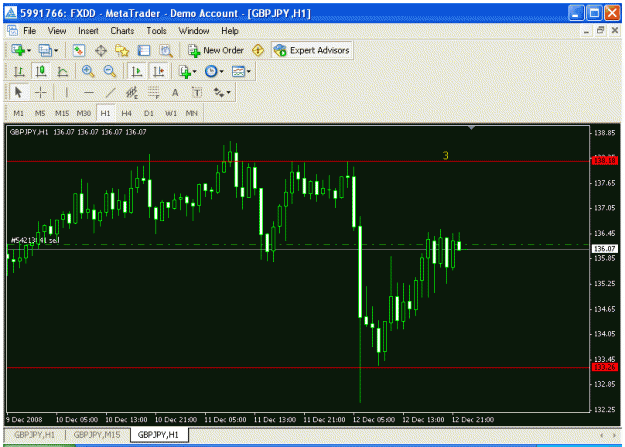Viewport: 625px width, 447px height.
Task: Switch to first GBPJPY,H1 chart tab
Action: click(34, 435)
